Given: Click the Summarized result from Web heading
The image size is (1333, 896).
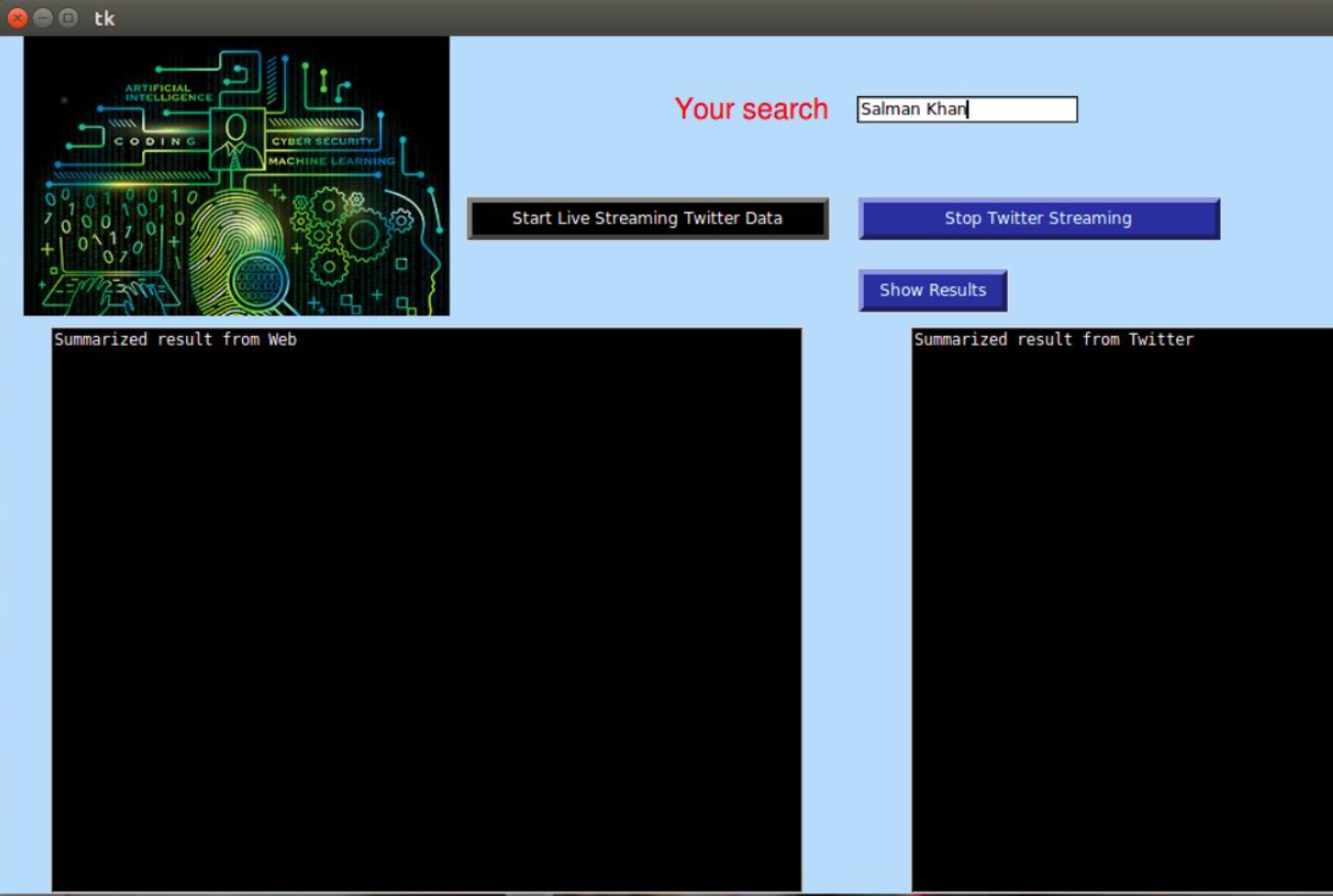Looking at the screenshot, I should coord(175,340).
